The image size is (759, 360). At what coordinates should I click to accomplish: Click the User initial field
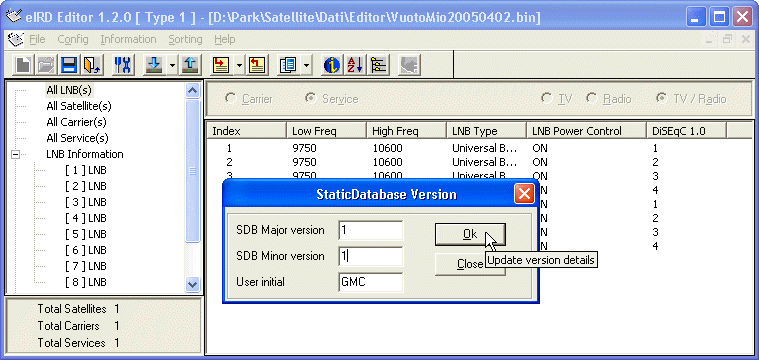click(x=371, y=282)
